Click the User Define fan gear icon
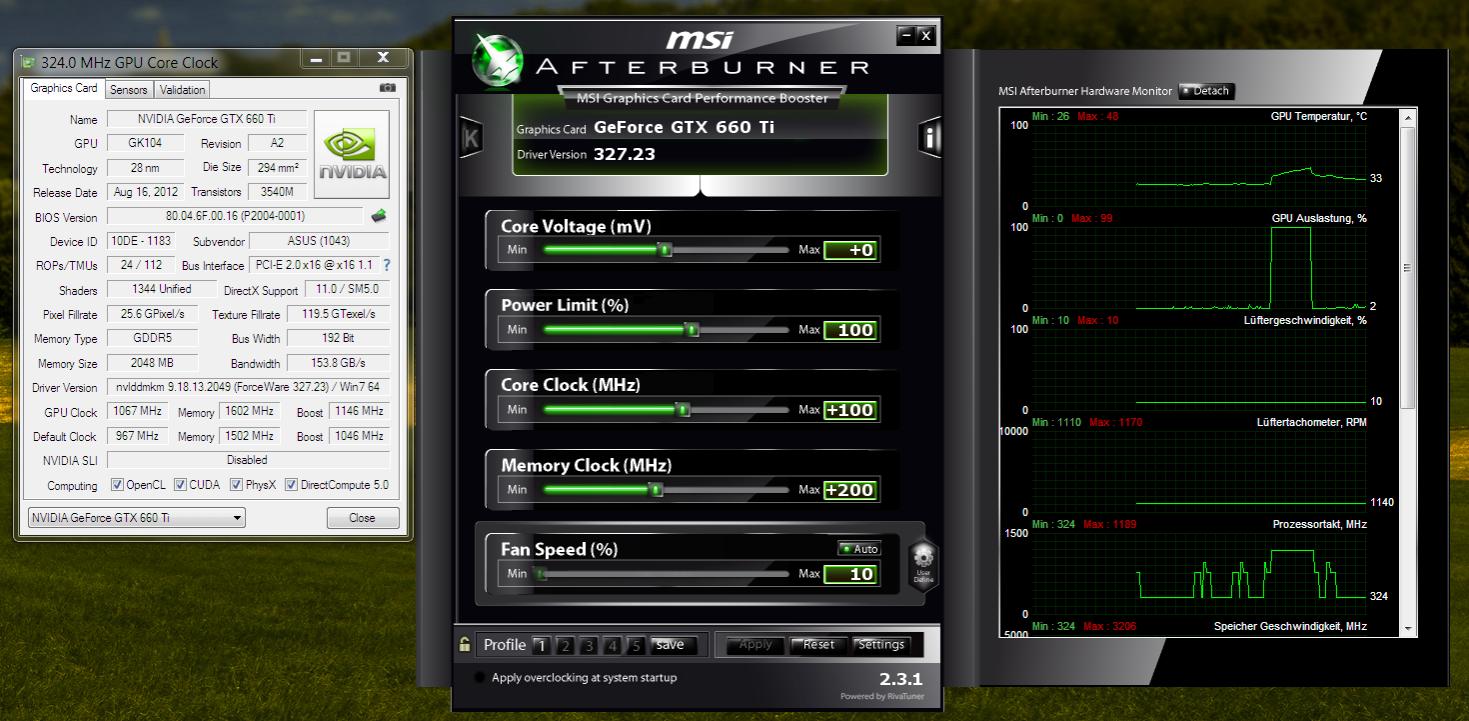Screen dimensions: 1469x721 [x=924, y=564]
